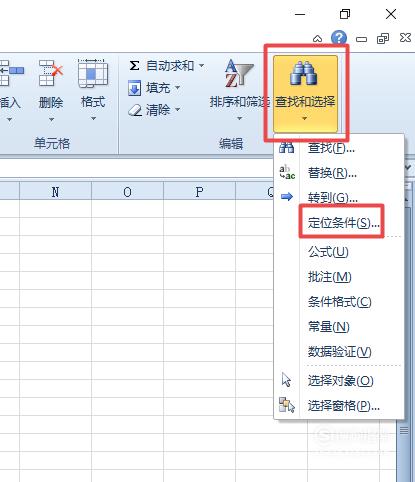The width and height of the screenshot is (415, 482).
Task: Open dropdown arrow under 排序和筛选
Action: coord(239,118)
